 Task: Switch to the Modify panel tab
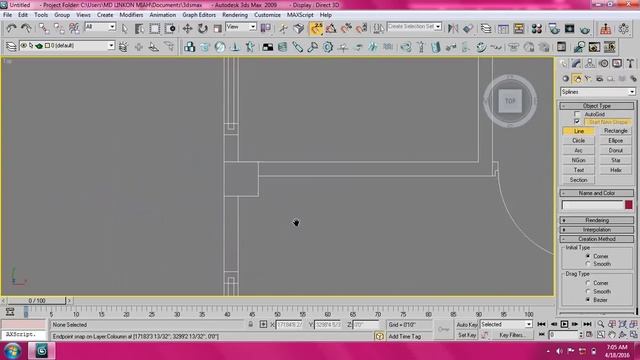[x=576, y=63]
